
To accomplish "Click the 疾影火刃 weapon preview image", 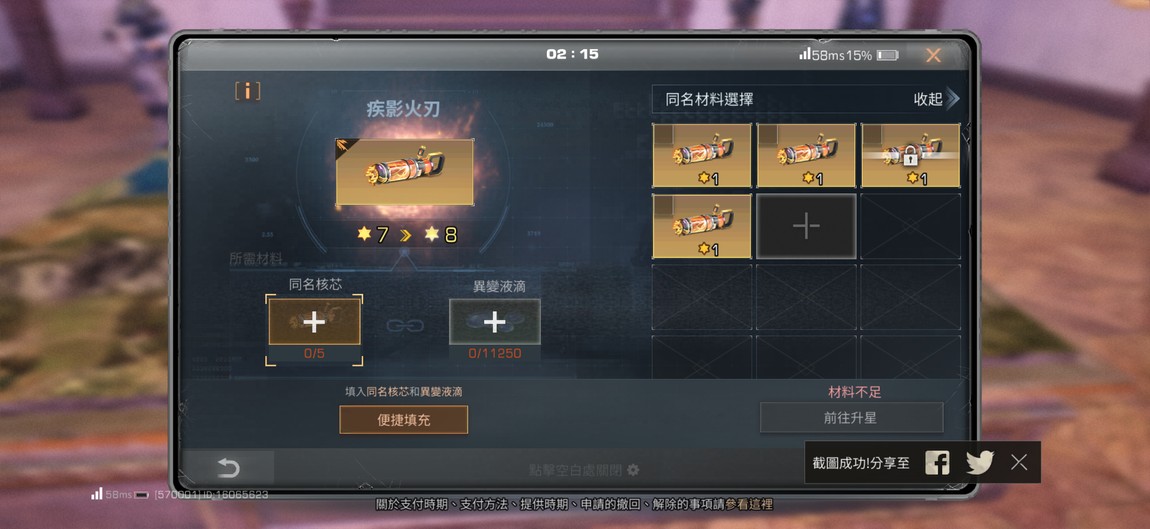I will click(x=404, y=172).
